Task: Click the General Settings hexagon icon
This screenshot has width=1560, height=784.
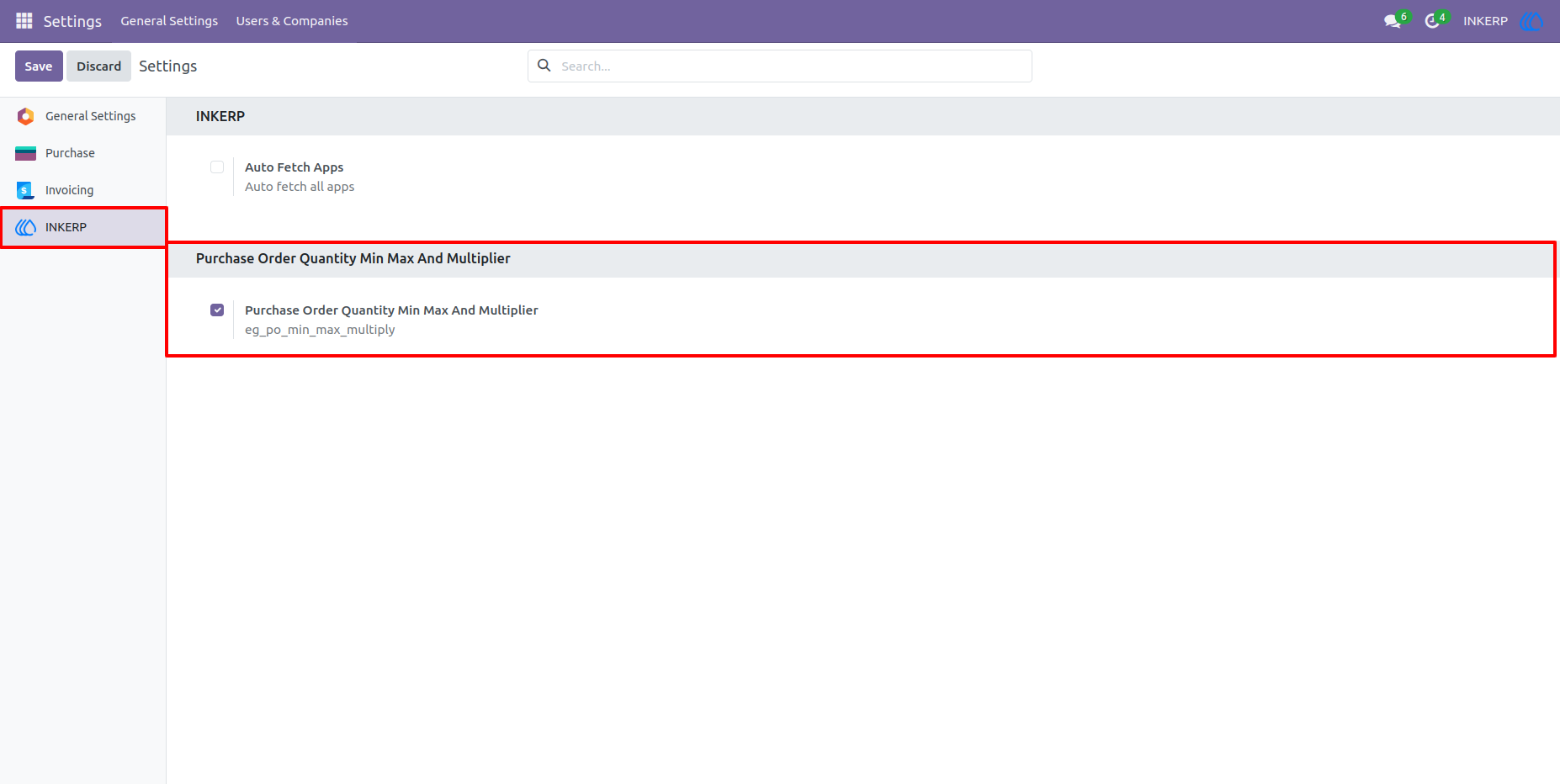Action: 26,116
